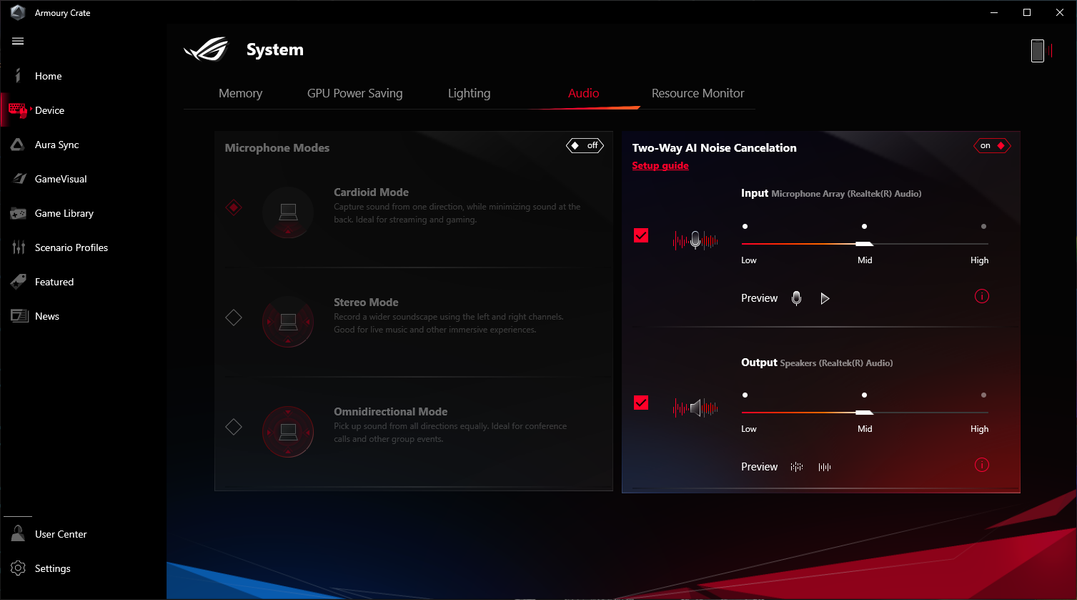Turn off Two-Way AI Noise Cancelation
This screenshot has height=600, width=1077.
(x=992, y=146)
